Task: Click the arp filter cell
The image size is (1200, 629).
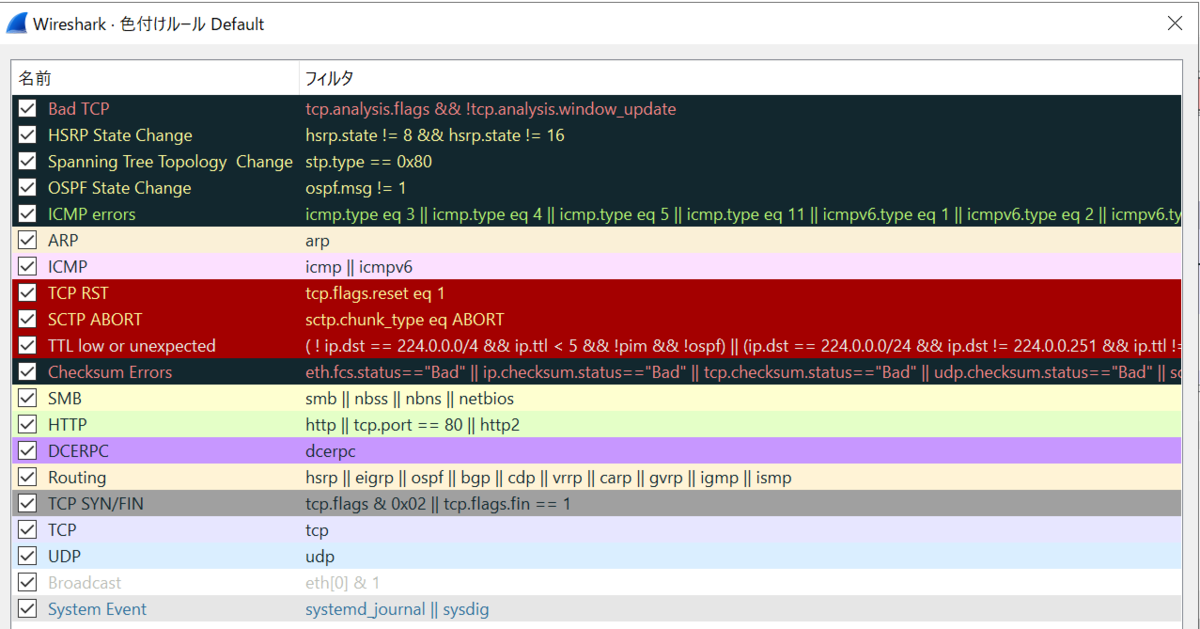Action: 317,241
